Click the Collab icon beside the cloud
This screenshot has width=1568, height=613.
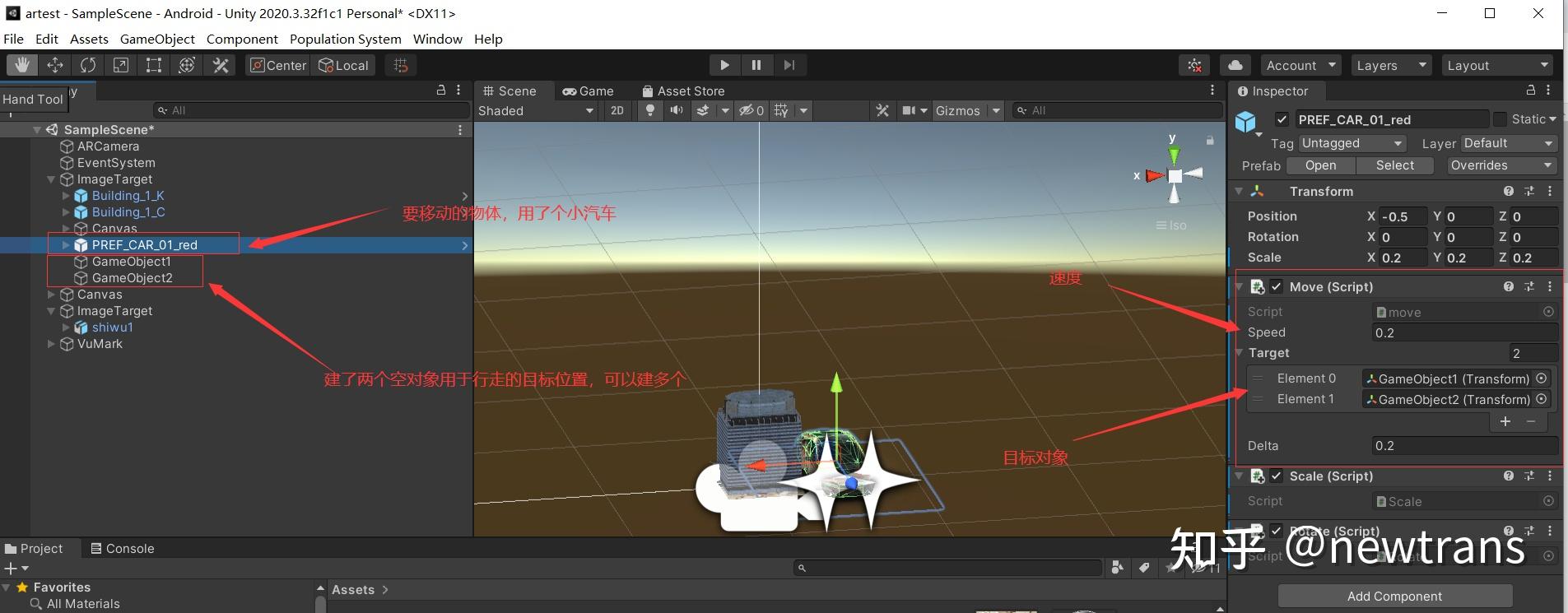click(1195, 65)
